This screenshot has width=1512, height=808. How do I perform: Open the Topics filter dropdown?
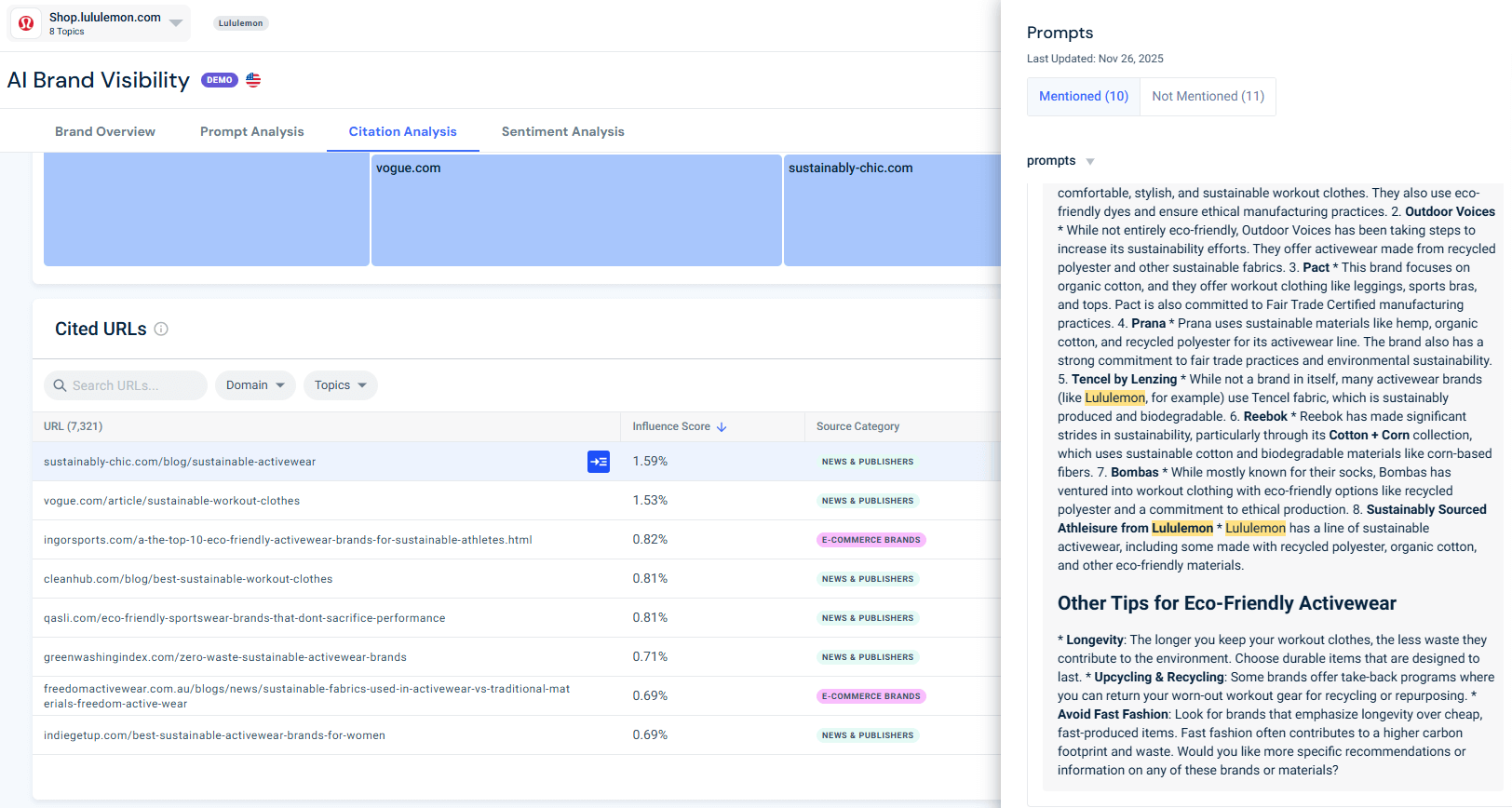click(341, 385)
